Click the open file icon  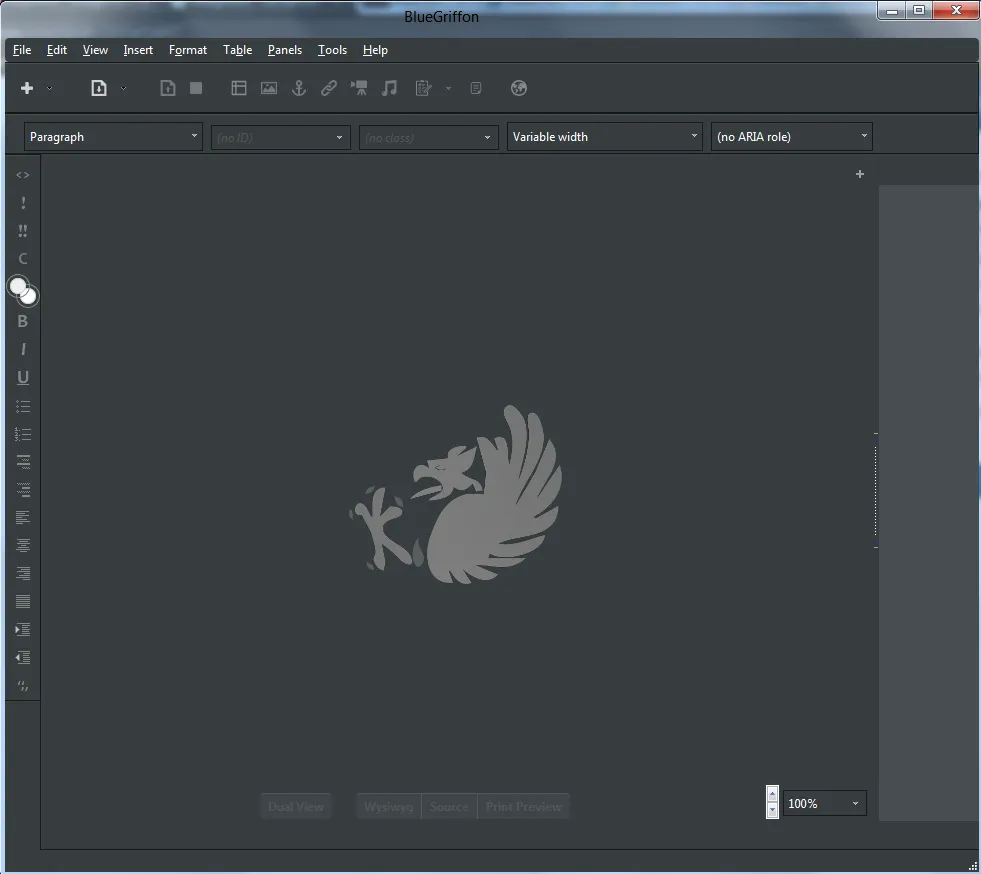99,88
